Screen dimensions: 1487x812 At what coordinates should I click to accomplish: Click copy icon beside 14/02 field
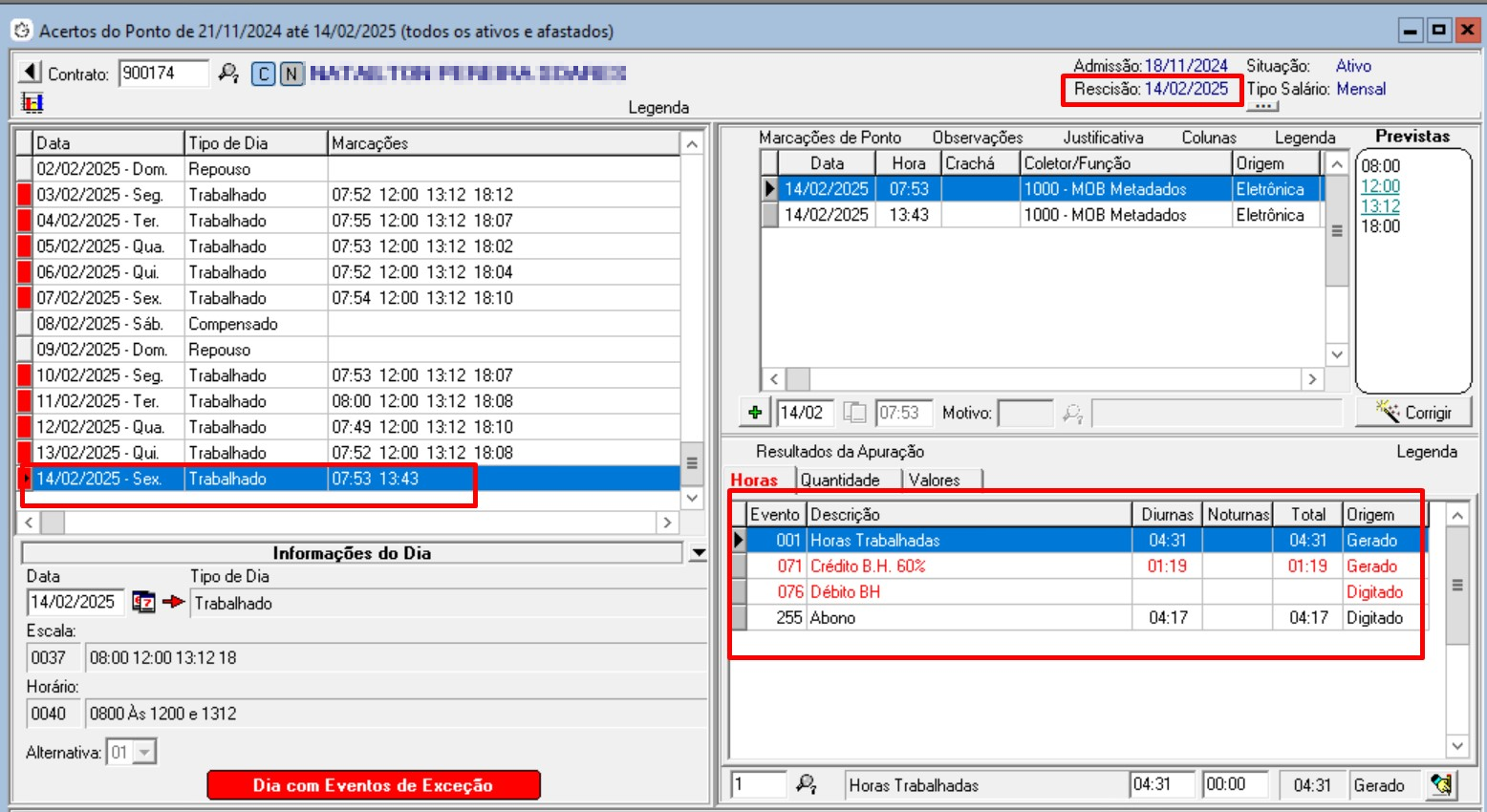click(854, 413)
